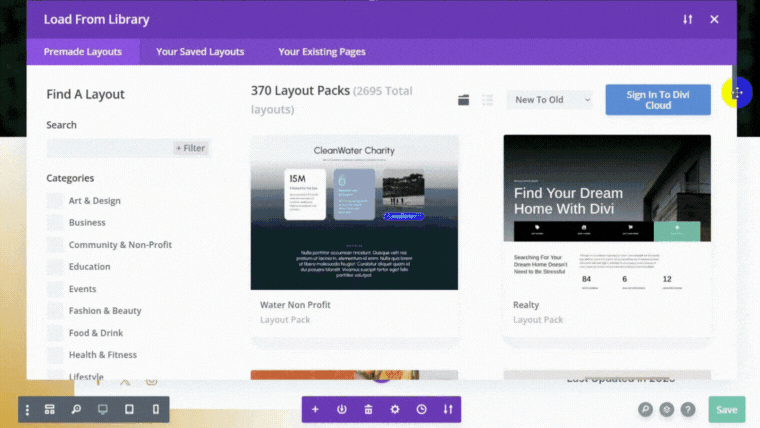This screenshot has height=428, width=760.
Task: Switch to tablet preview
Action: tap(129, 410)
